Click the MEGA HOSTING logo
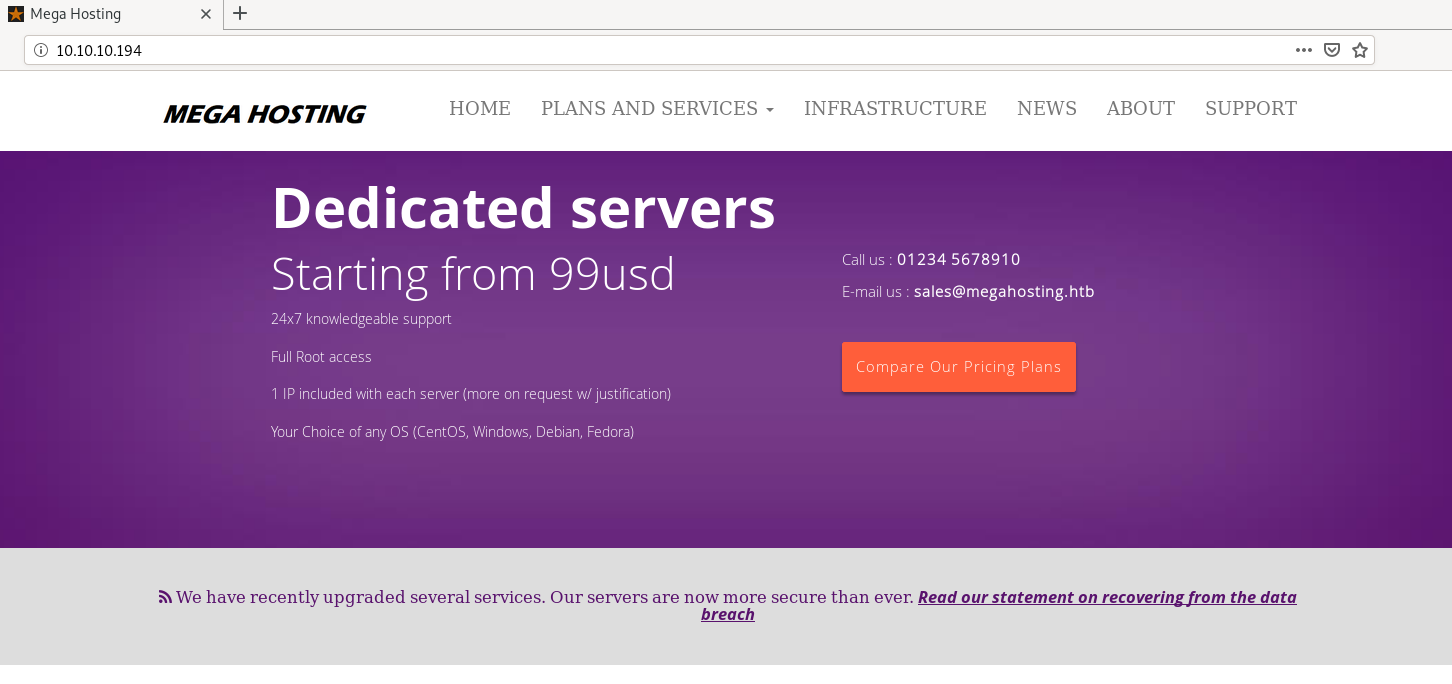 tap(264, 114)
